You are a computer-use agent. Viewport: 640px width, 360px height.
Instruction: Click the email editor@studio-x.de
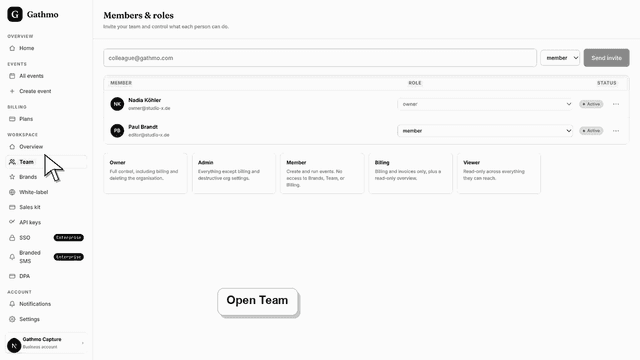point(149,135)
